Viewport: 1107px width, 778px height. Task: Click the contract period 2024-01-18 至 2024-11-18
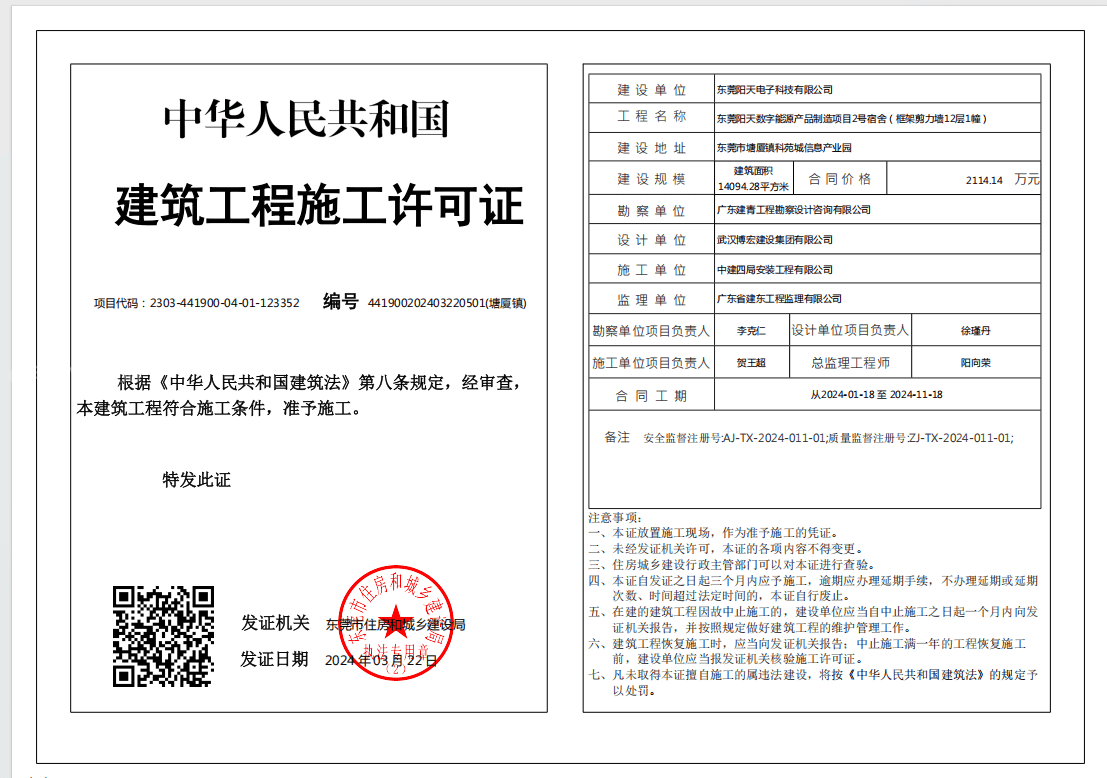coord(876,395)
